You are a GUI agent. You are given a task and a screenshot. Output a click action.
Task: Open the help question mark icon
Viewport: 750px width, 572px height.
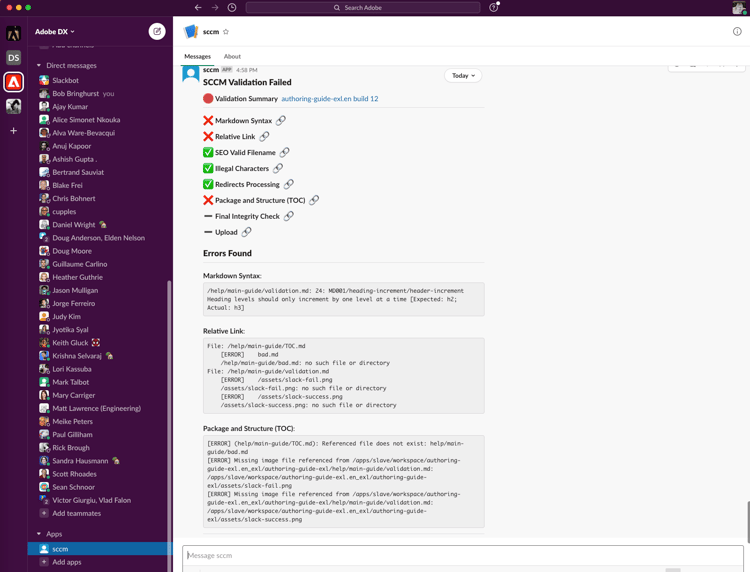(x=494, y=8)
